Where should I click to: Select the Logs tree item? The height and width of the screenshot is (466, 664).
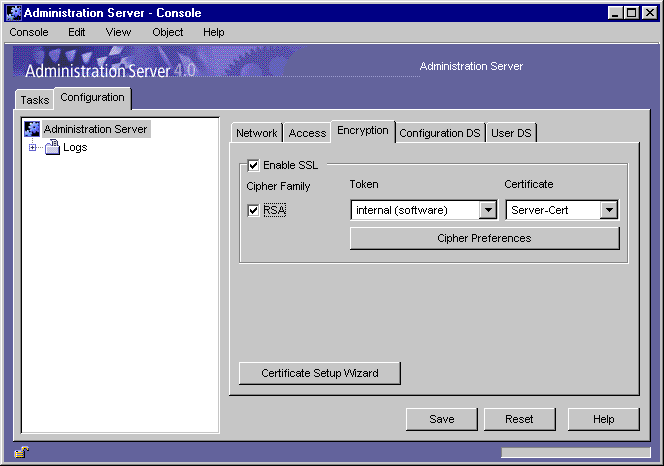pos(75,147)
